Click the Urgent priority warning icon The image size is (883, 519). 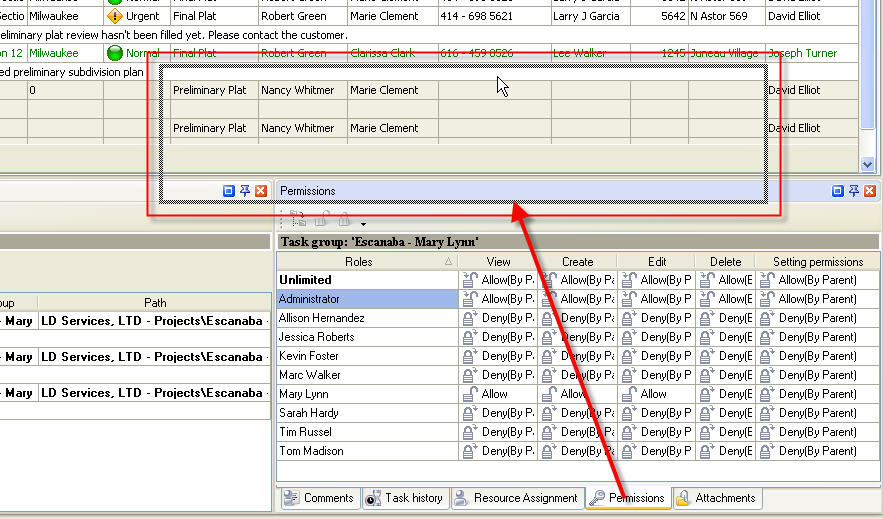coord(115,17)
